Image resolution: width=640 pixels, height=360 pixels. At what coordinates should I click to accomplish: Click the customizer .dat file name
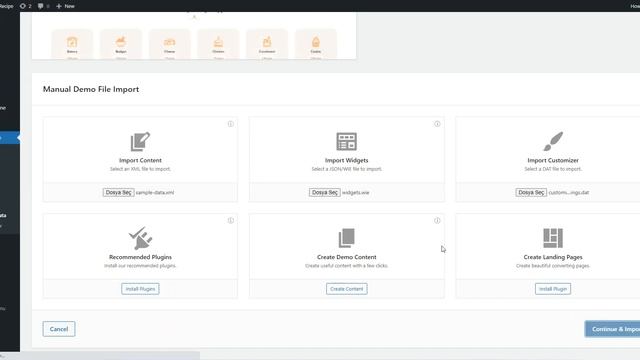pos(569,192)
